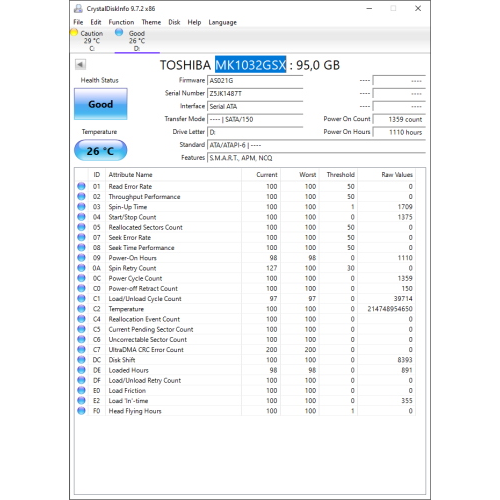500x500 pixels.
Task: Click the status icon for Disk Shift
Action: (81, 360)
